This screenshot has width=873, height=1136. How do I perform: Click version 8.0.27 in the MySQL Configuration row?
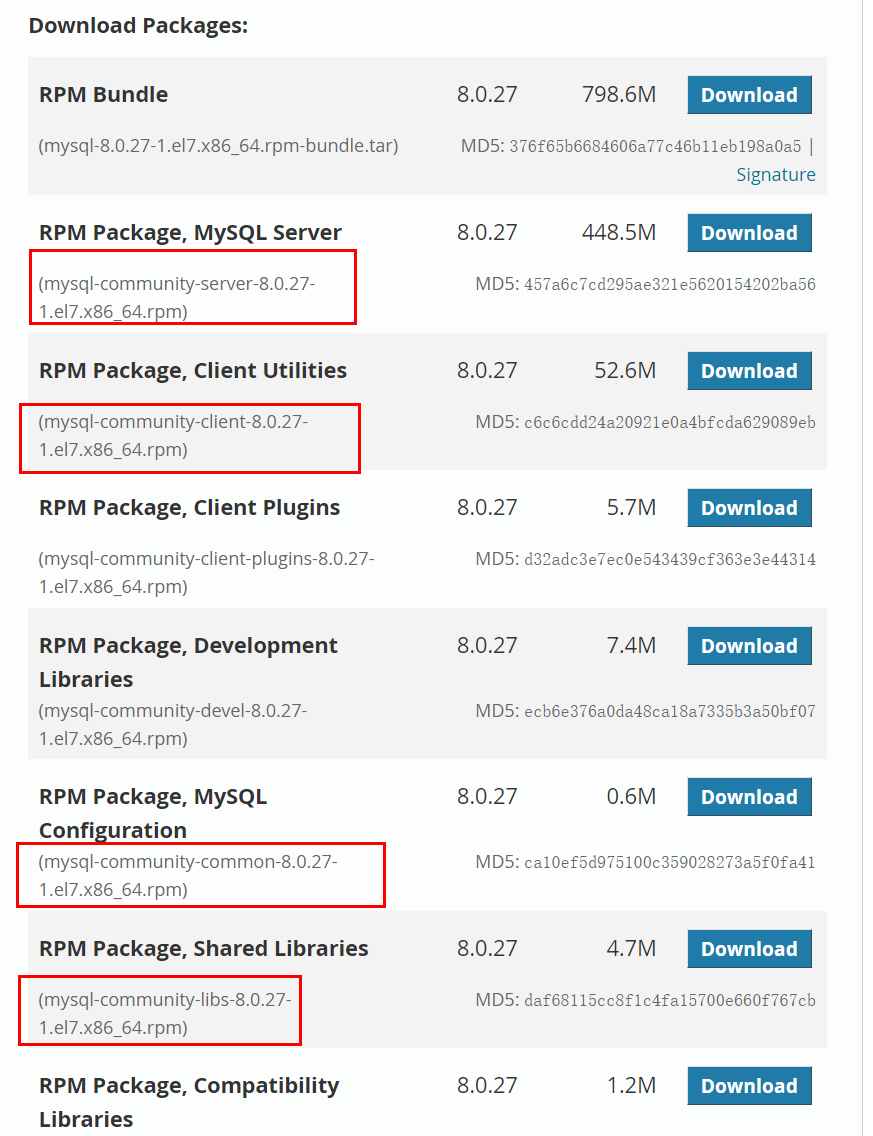487,796
